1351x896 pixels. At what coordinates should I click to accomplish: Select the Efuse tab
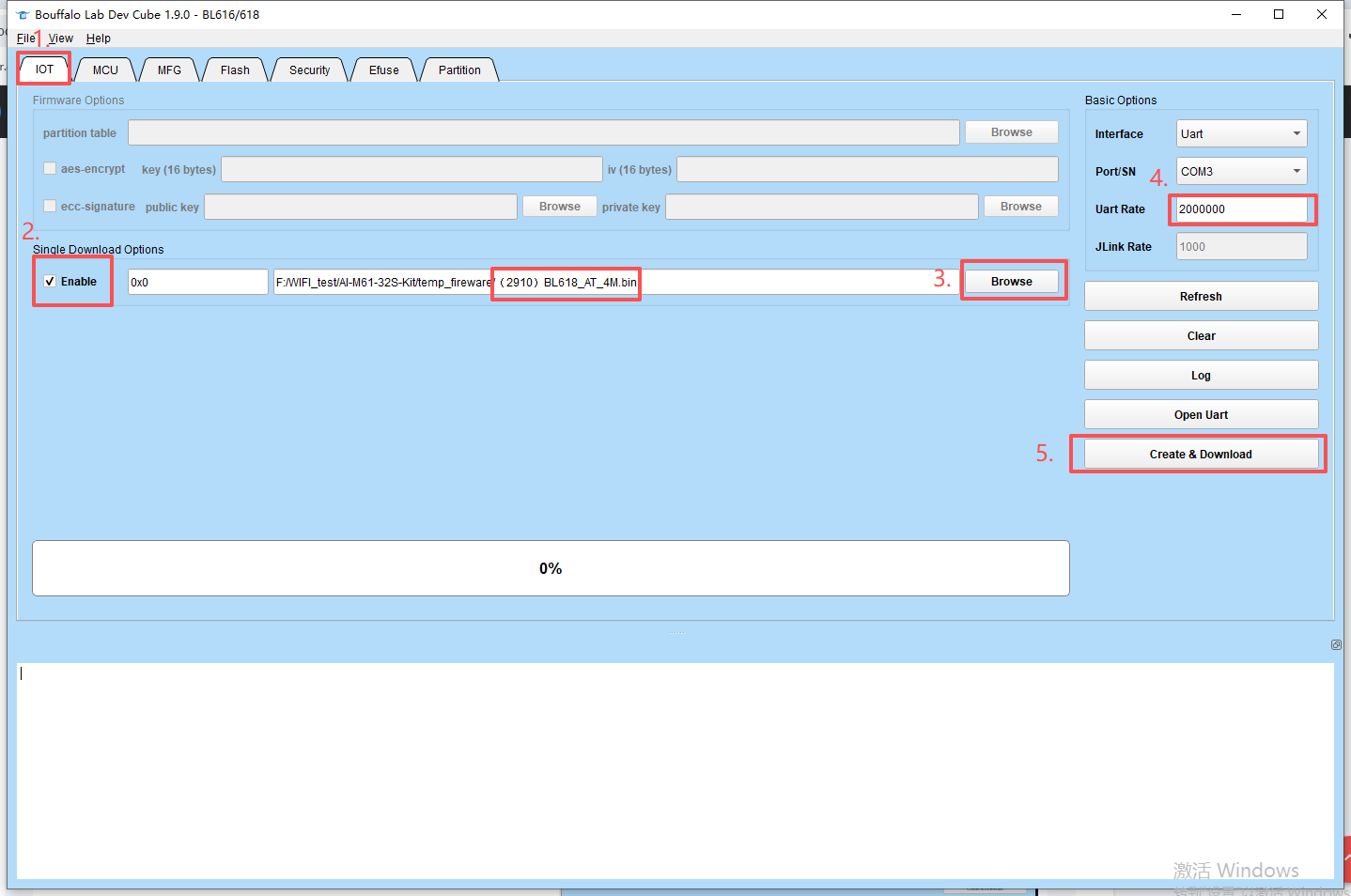tap(383, 70)
